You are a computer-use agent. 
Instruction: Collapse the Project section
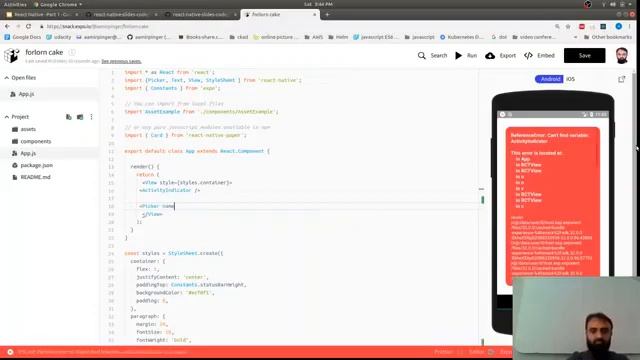(7, 117)
